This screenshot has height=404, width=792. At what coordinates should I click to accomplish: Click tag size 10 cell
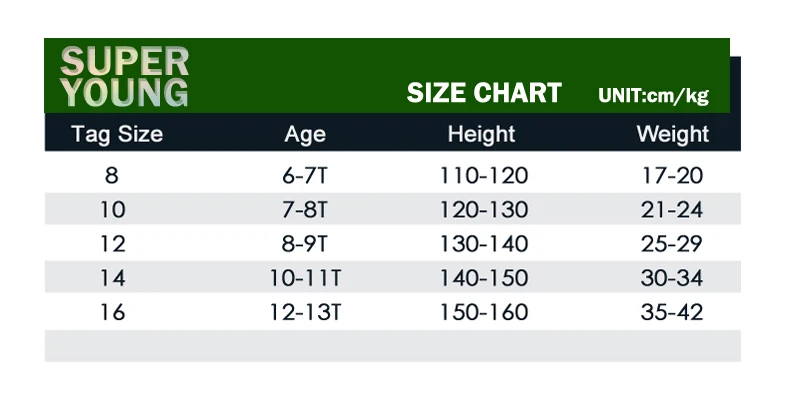click(112, 209)
